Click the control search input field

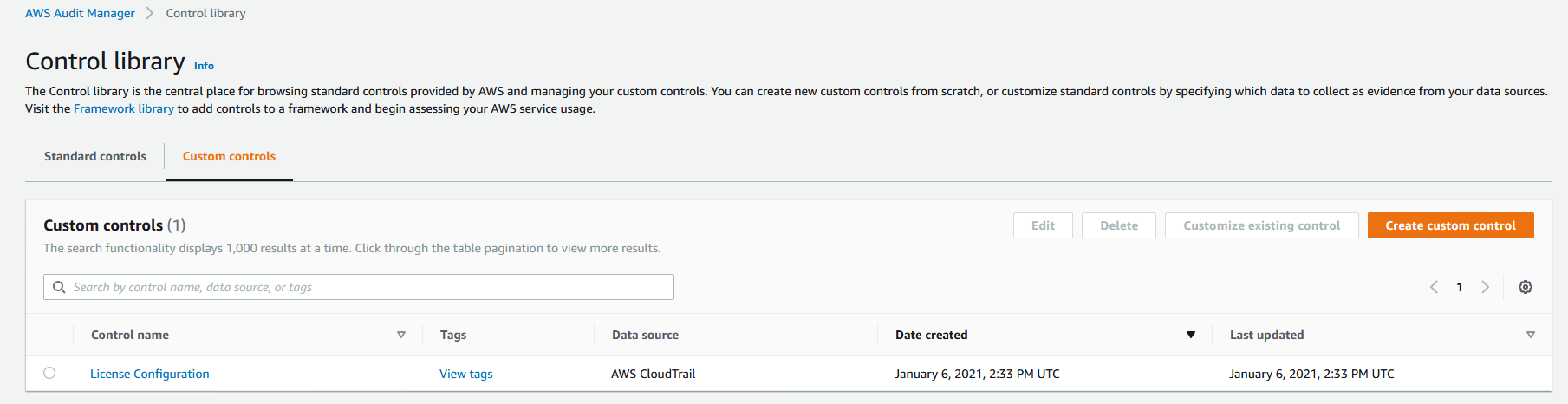359,287
